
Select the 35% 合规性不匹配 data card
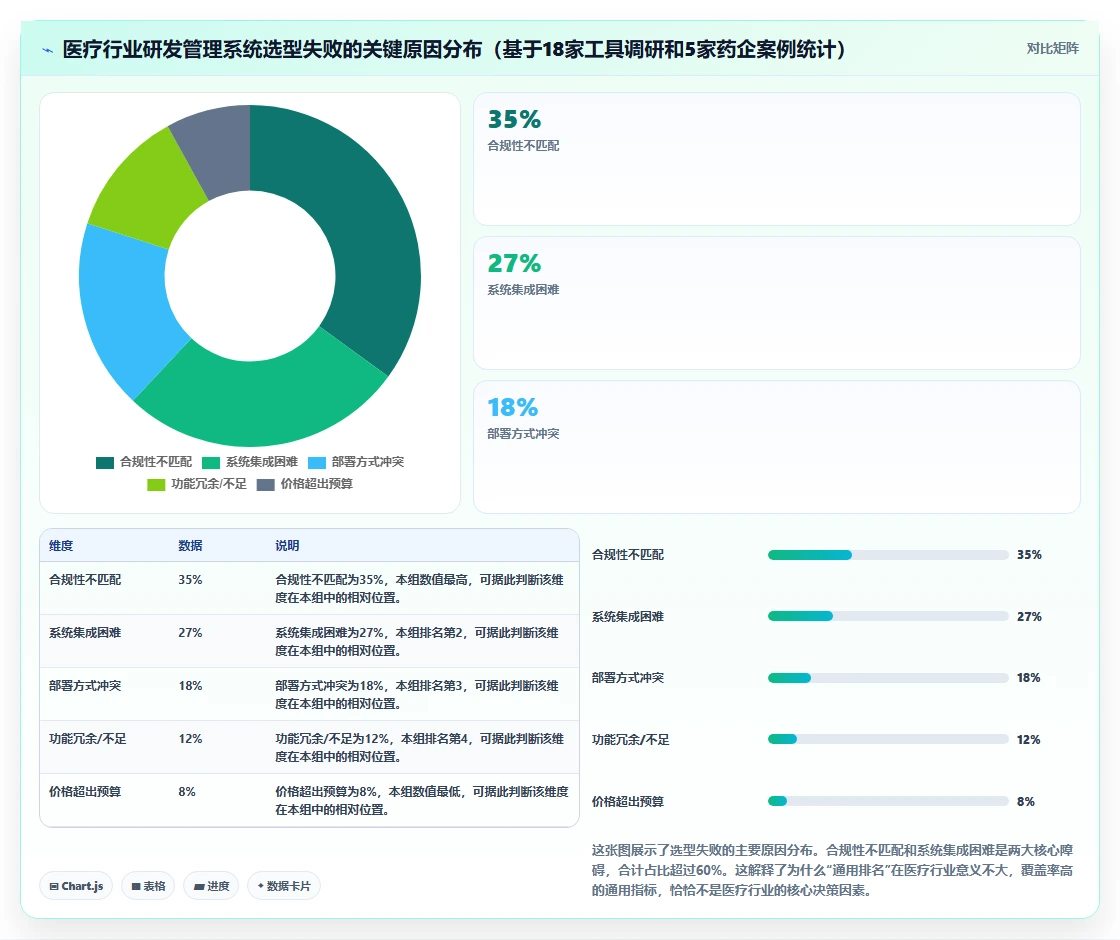pyautogui.click(x=776, y=159)
